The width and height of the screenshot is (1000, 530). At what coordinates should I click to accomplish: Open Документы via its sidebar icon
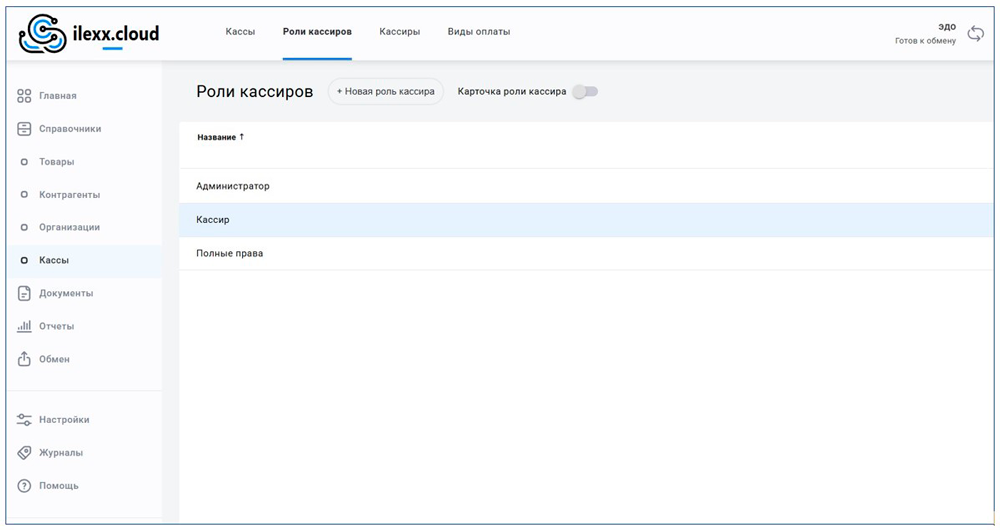pos(25,293)
